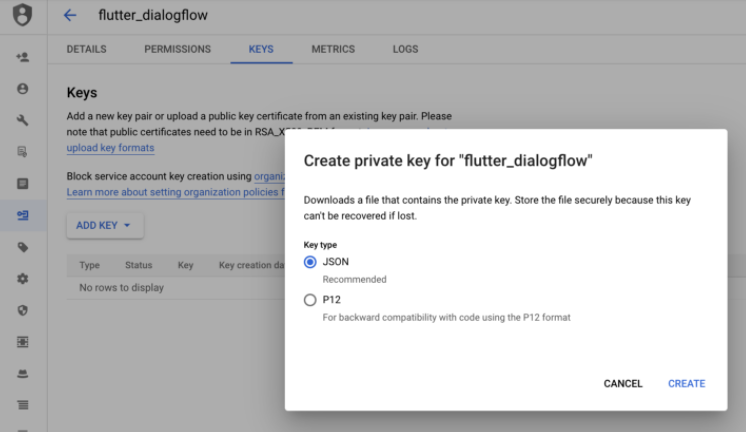The width and height of the screenshot is (746, 432).
Task: Open the Settings gear sidebar icon
Action: point(22,279)
